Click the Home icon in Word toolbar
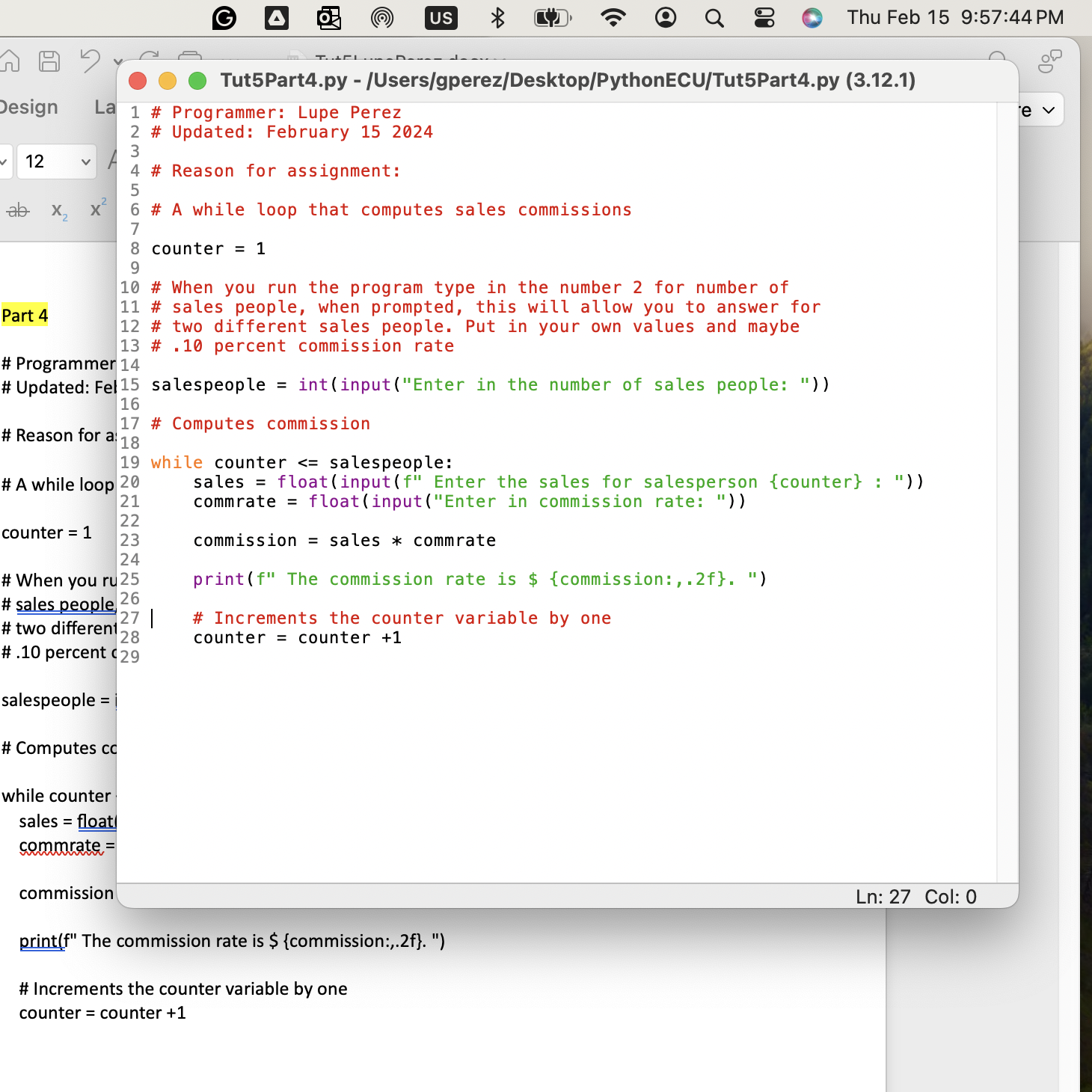 (x=10, y=61)
